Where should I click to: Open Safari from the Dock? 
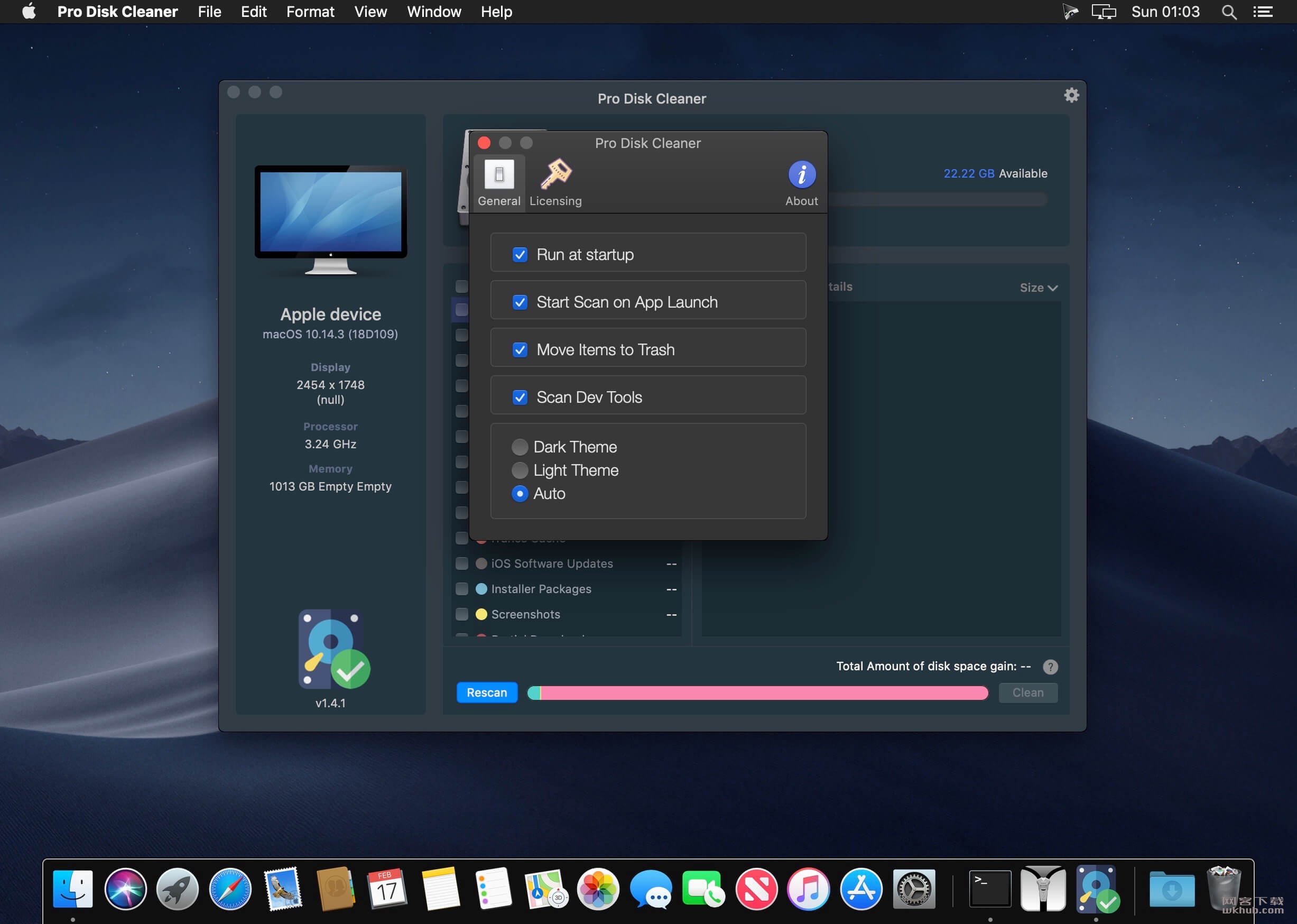[230, 888]
